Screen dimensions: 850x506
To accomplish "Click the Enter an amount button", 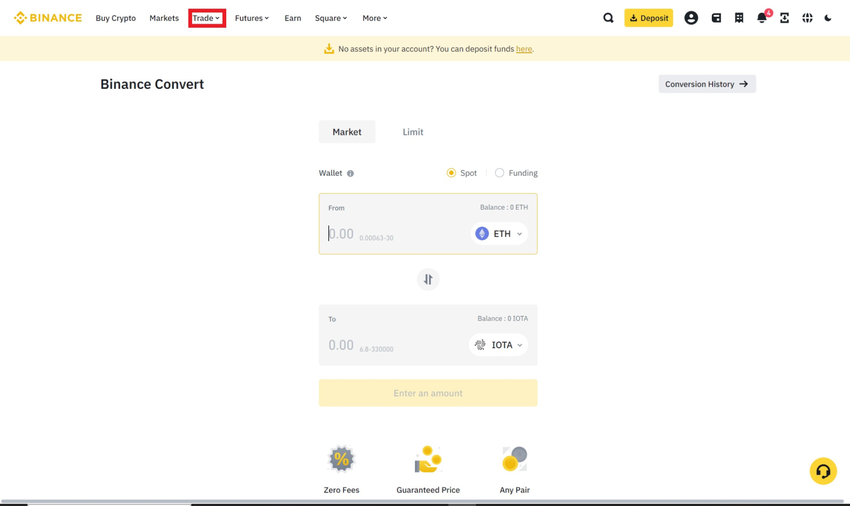I will 428,393.
